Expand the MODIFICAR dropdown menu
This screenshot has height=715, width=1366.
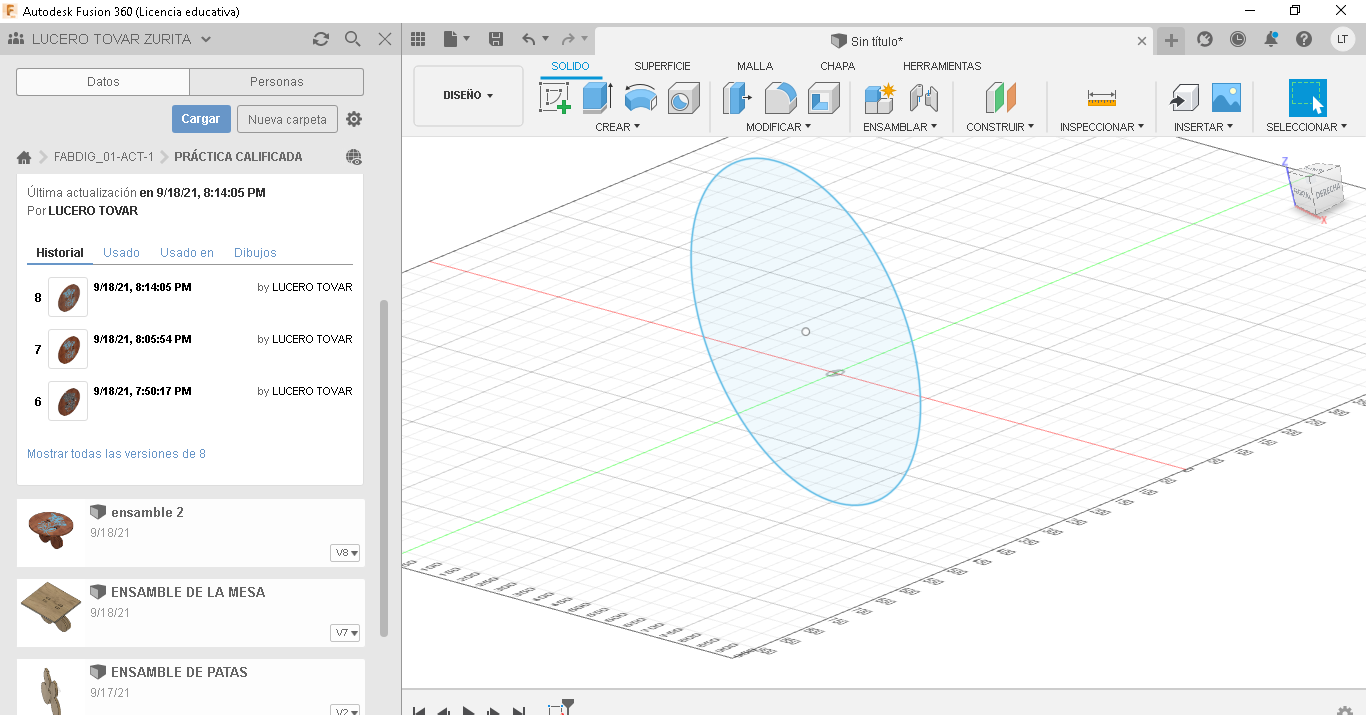pyautogui.click(x=778, y=127)
